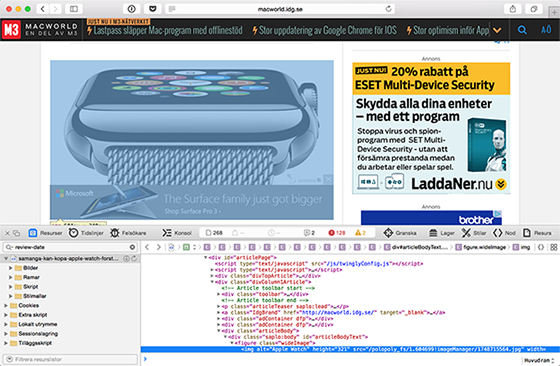
Task: Collapse the div id articlePage node
Action: pos(206,257)
